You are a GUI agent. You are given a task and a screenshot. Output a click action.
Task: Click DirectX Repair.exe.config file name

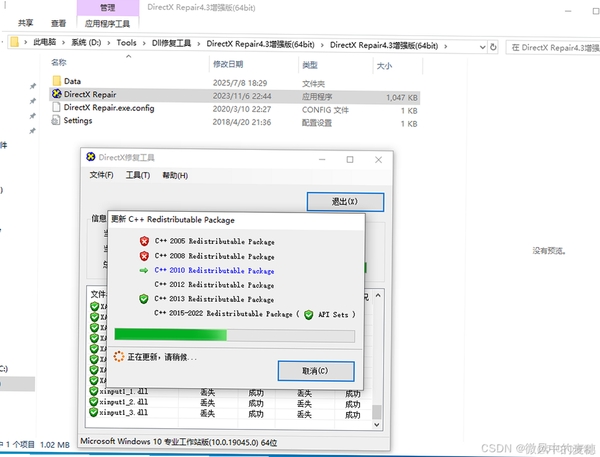tap(109, 108)
